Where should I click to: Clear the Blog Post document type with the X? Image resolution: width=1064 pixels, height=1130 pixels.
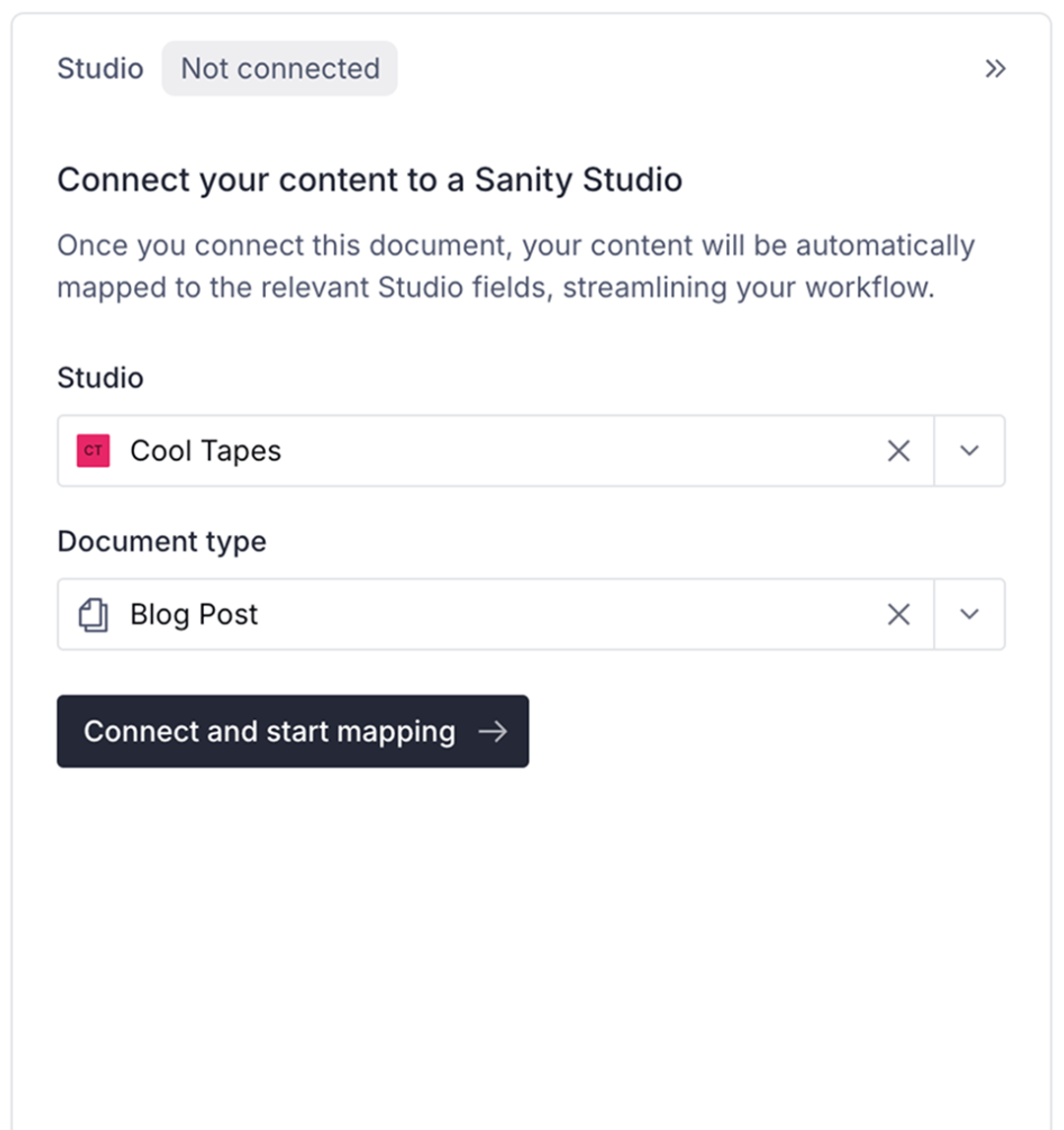[x=898, y=614]
